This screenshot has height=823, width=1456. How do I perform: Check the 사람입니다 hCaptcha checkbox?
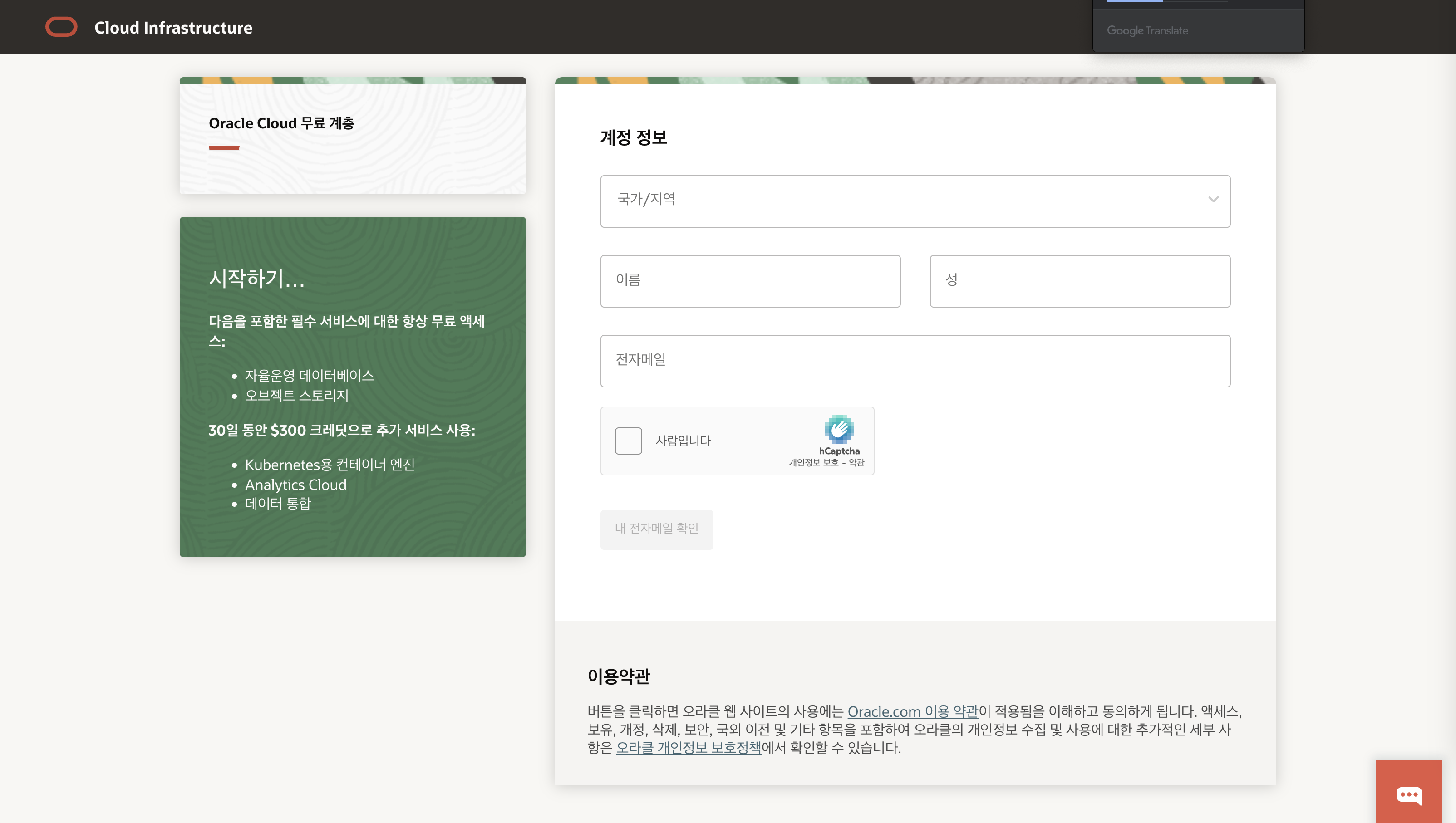point(628,441)
